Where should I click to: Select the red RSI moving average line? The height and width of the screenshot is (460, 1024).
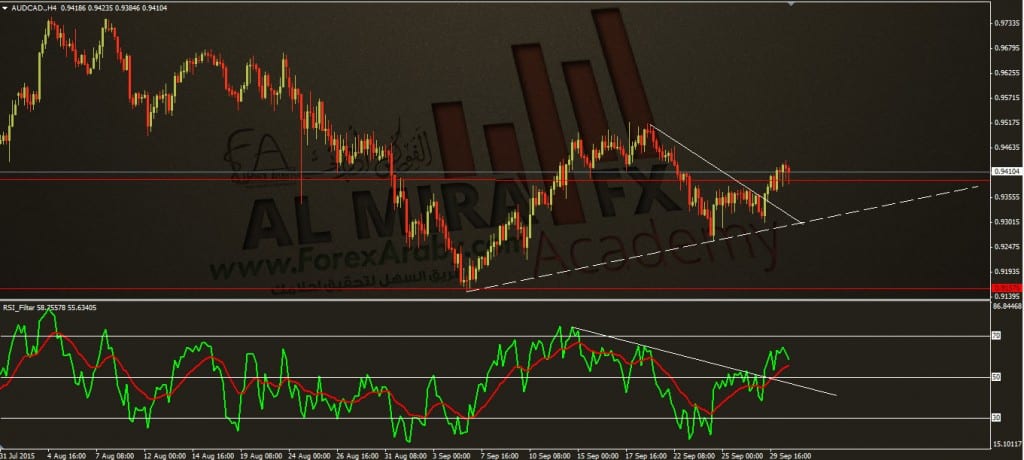point(392,393)
